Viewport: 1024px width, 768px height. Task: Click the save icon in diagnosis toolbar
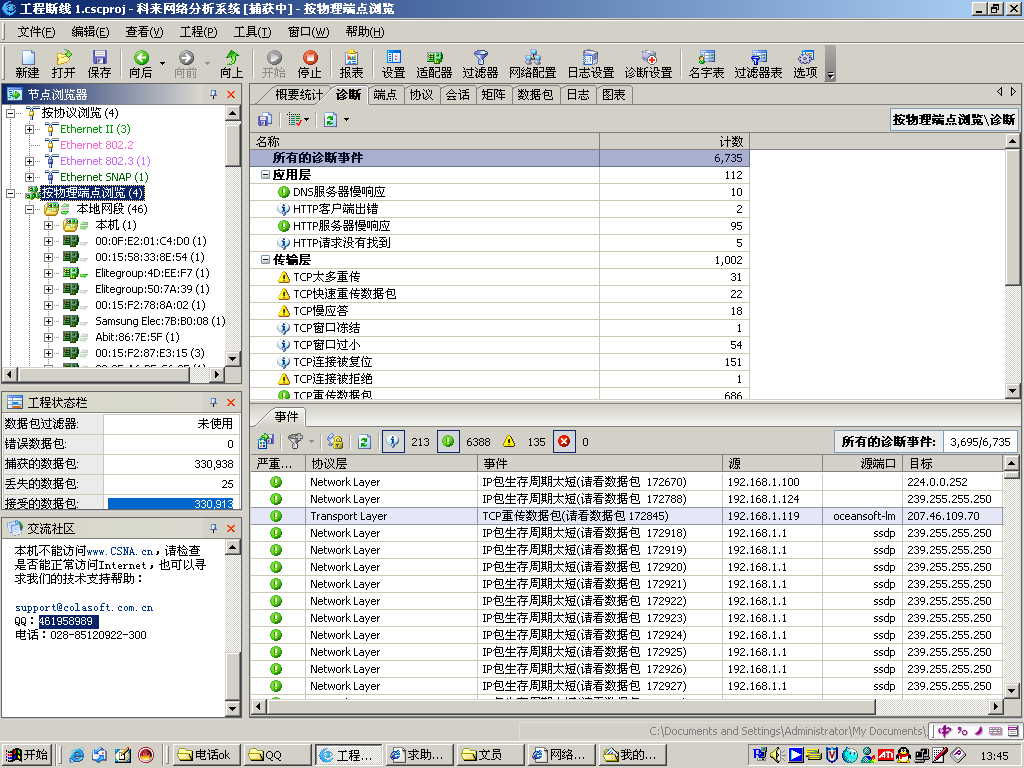click(x=265, y=119)
